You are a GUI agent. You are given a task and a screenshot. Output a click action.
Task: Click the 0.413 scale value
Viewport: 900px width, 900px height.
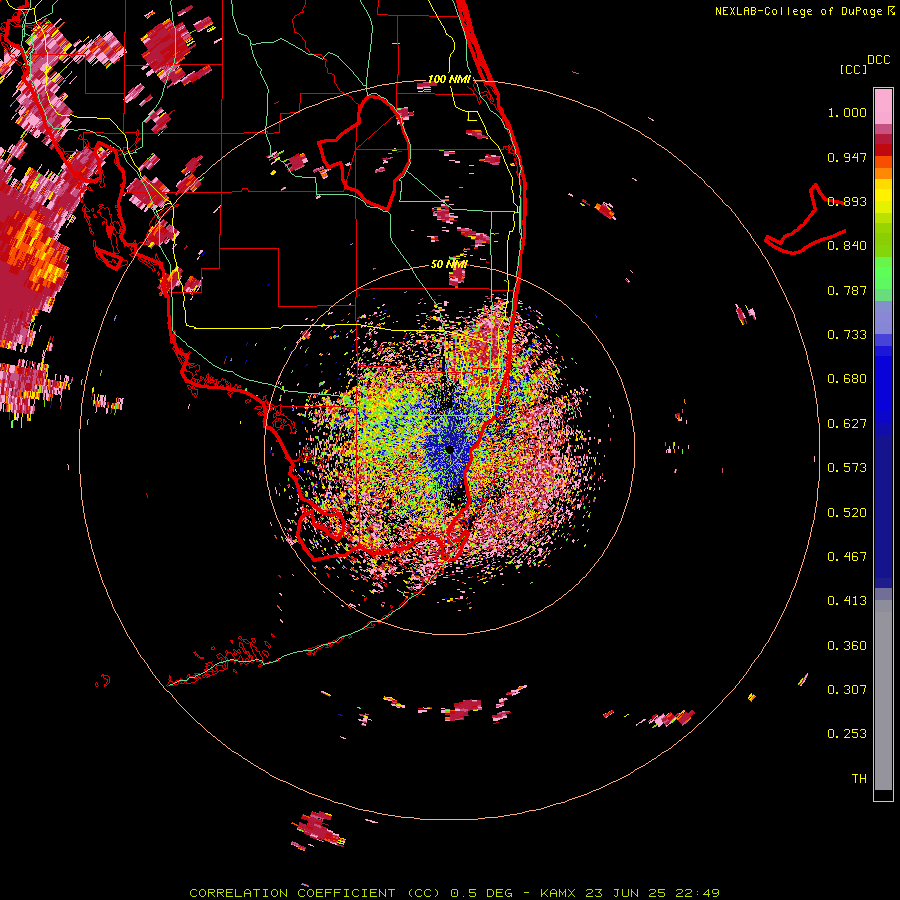[x=847, y=601]
